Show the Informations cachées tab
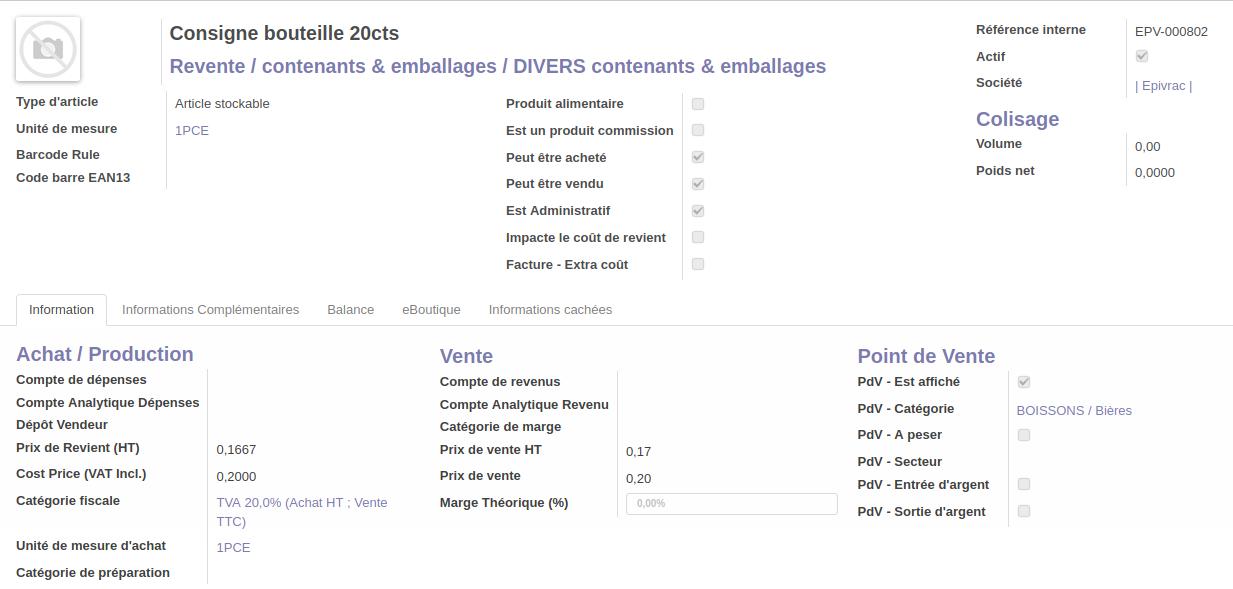This screenshot has width=1233, height=589. pyautogui.click(x=550, y=310)
